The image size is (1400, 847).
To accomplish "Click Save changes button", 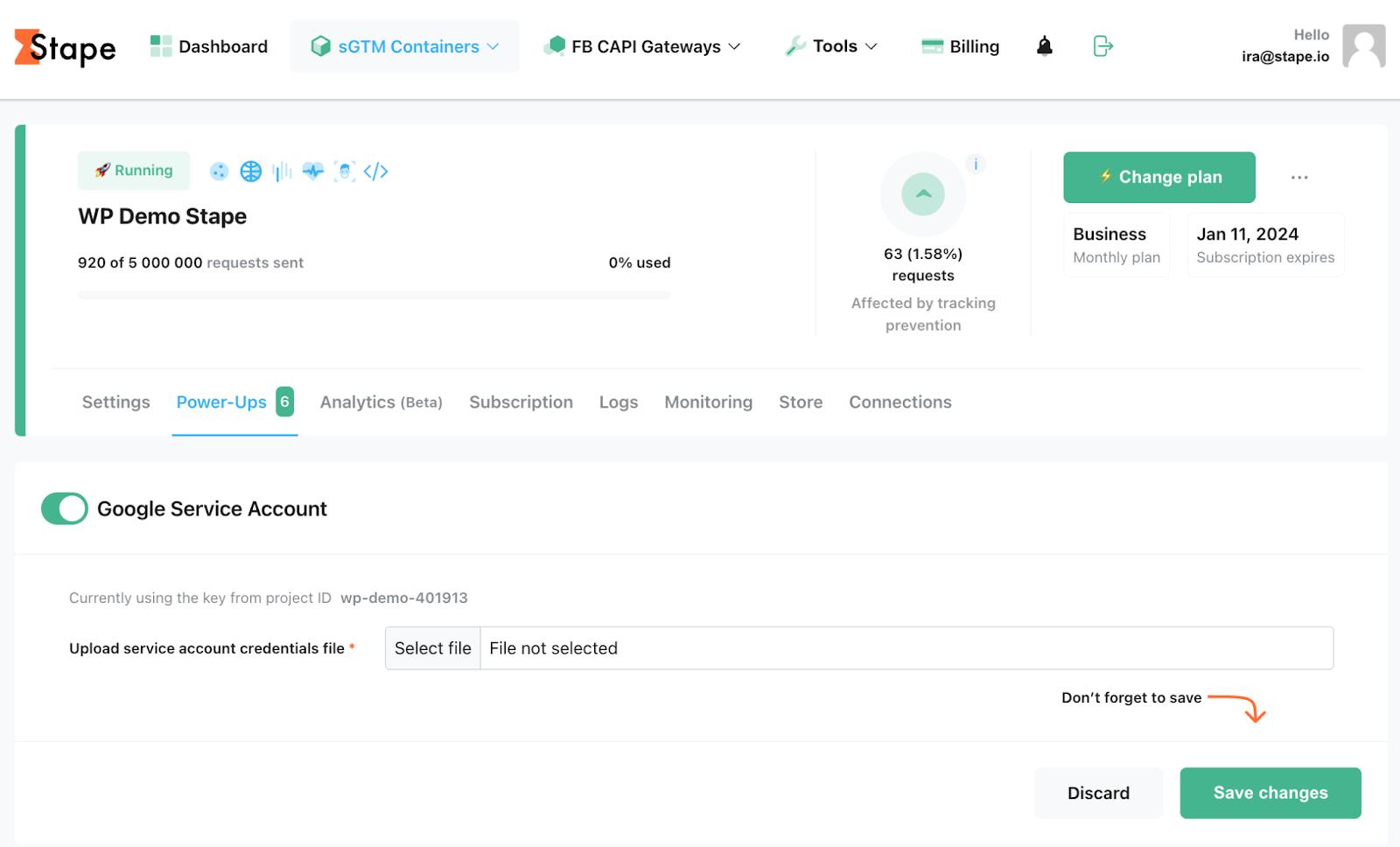I will tap(1270, 793).
